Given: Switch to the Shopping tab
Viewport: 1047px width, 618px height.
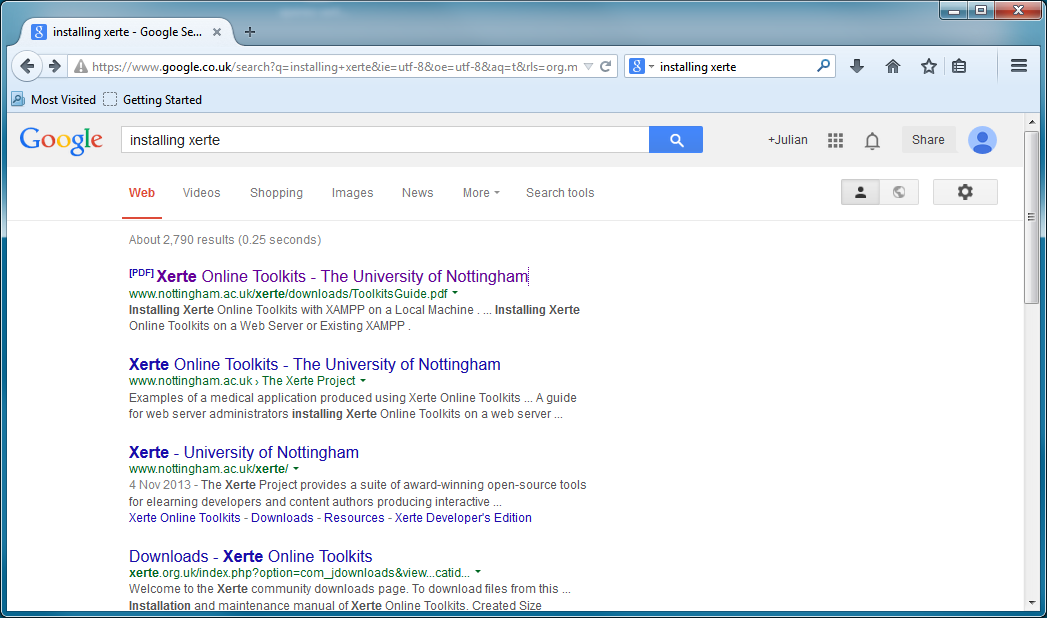Looking at the screenshot, I should 276,193.
